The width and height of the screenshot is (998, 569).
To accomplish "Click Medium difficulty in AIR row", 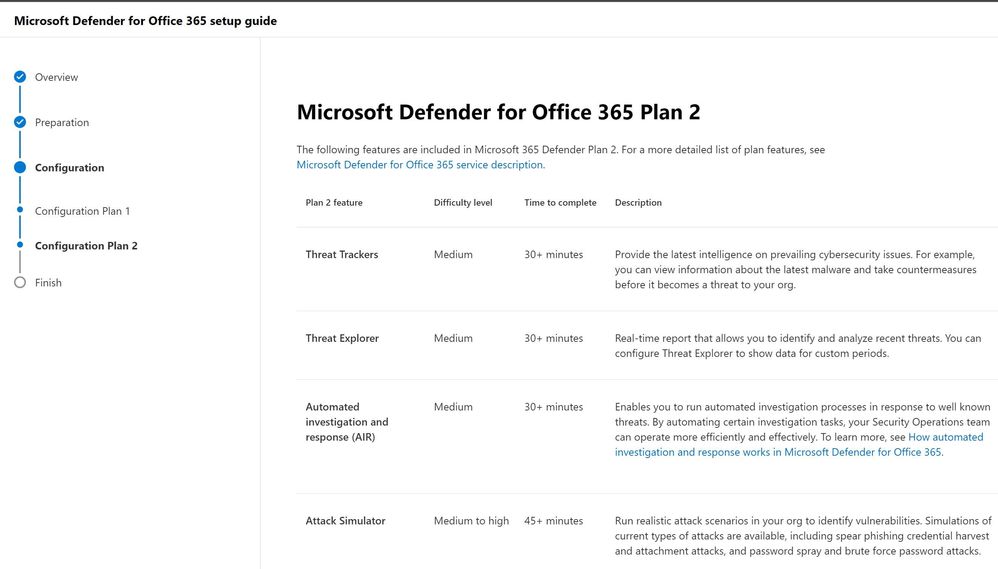I will point(453,407).
